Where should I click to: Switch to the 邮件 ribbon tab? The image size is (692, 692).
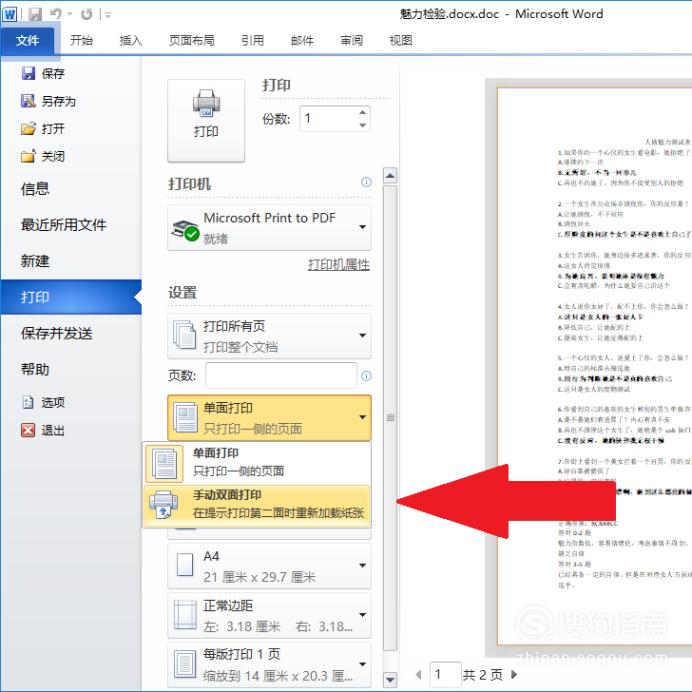coord(302,41)
